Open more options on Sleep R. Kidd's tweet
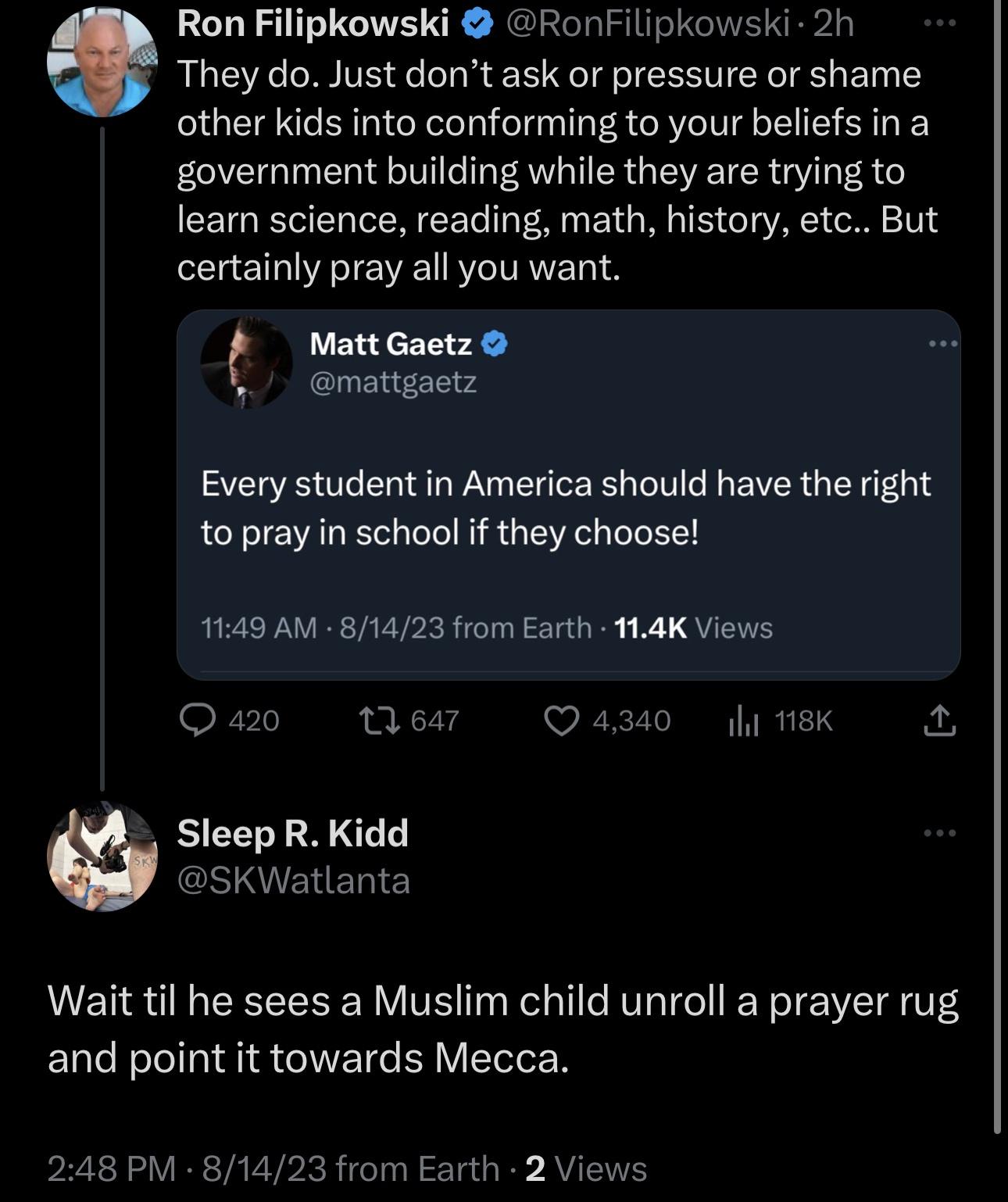Viewport: 1008px width, 1202px height. [x=939, y=833]
